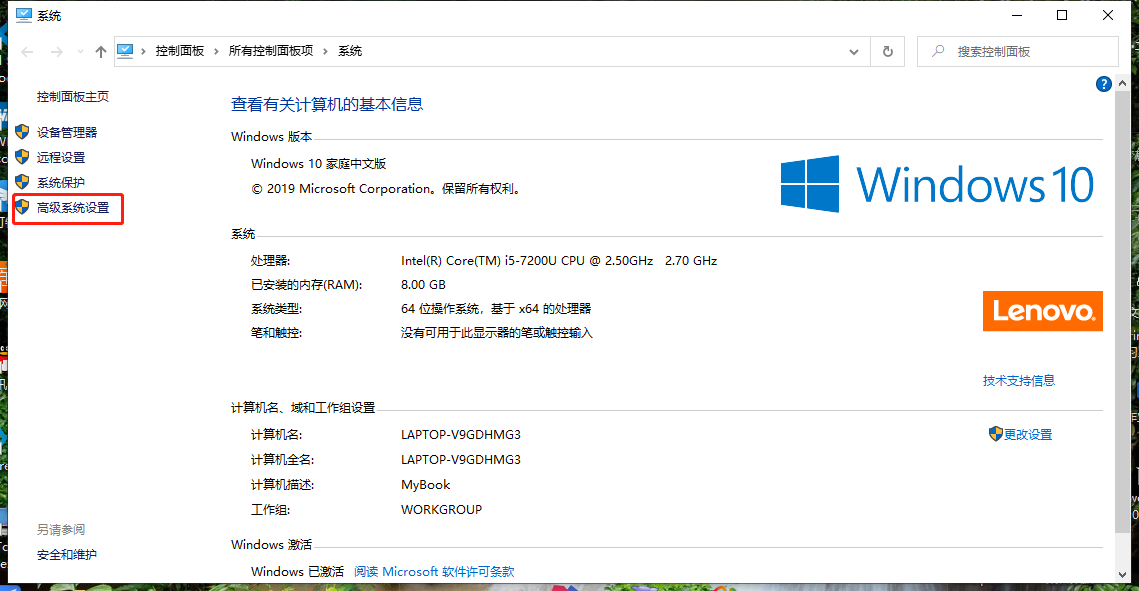This screenshot has height=591, width=1139.
Task: Click the forward navigation arrow
Action: click(x=57, y=52)
